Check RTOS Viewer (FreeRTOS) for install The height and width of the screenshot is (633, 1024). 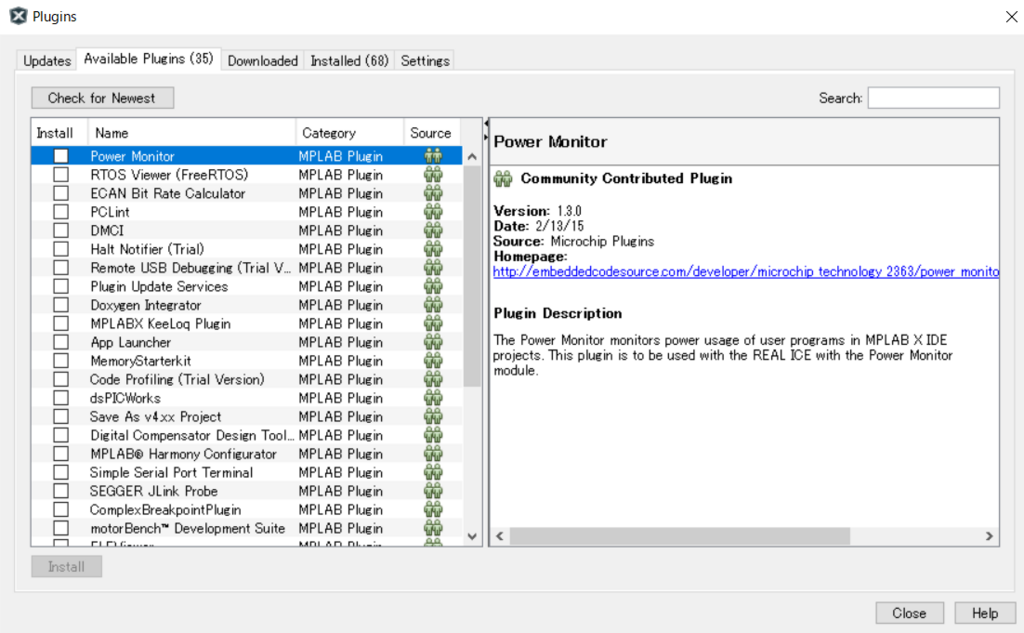pyautogui.click(x=61, y=174)
